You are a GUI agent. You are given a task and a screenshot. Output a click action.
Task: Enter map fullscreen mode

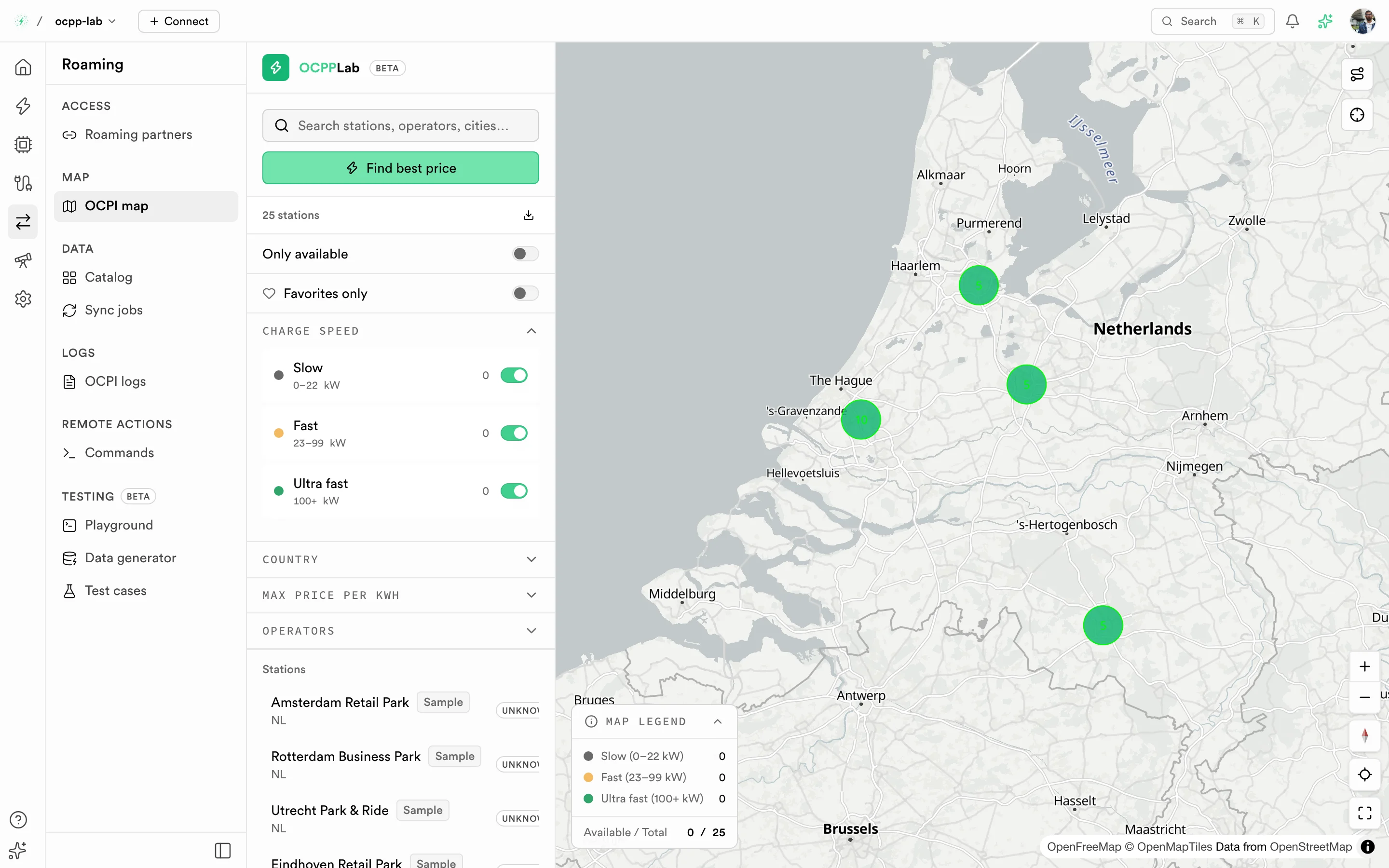tap(1365, 813)
